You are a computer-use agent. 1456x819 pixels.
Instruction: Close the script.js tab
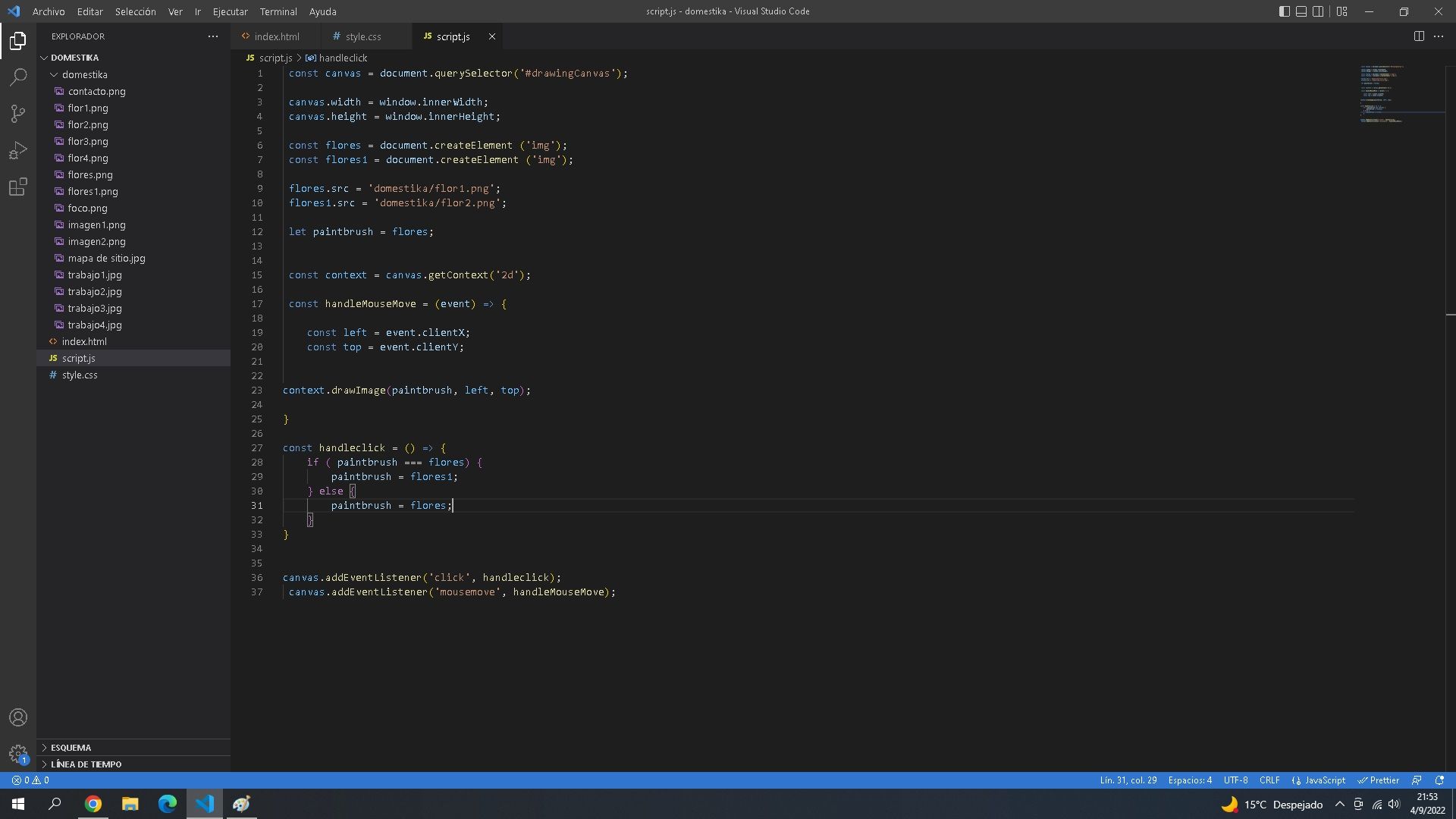pyautogui.click(x=491, y=36)
